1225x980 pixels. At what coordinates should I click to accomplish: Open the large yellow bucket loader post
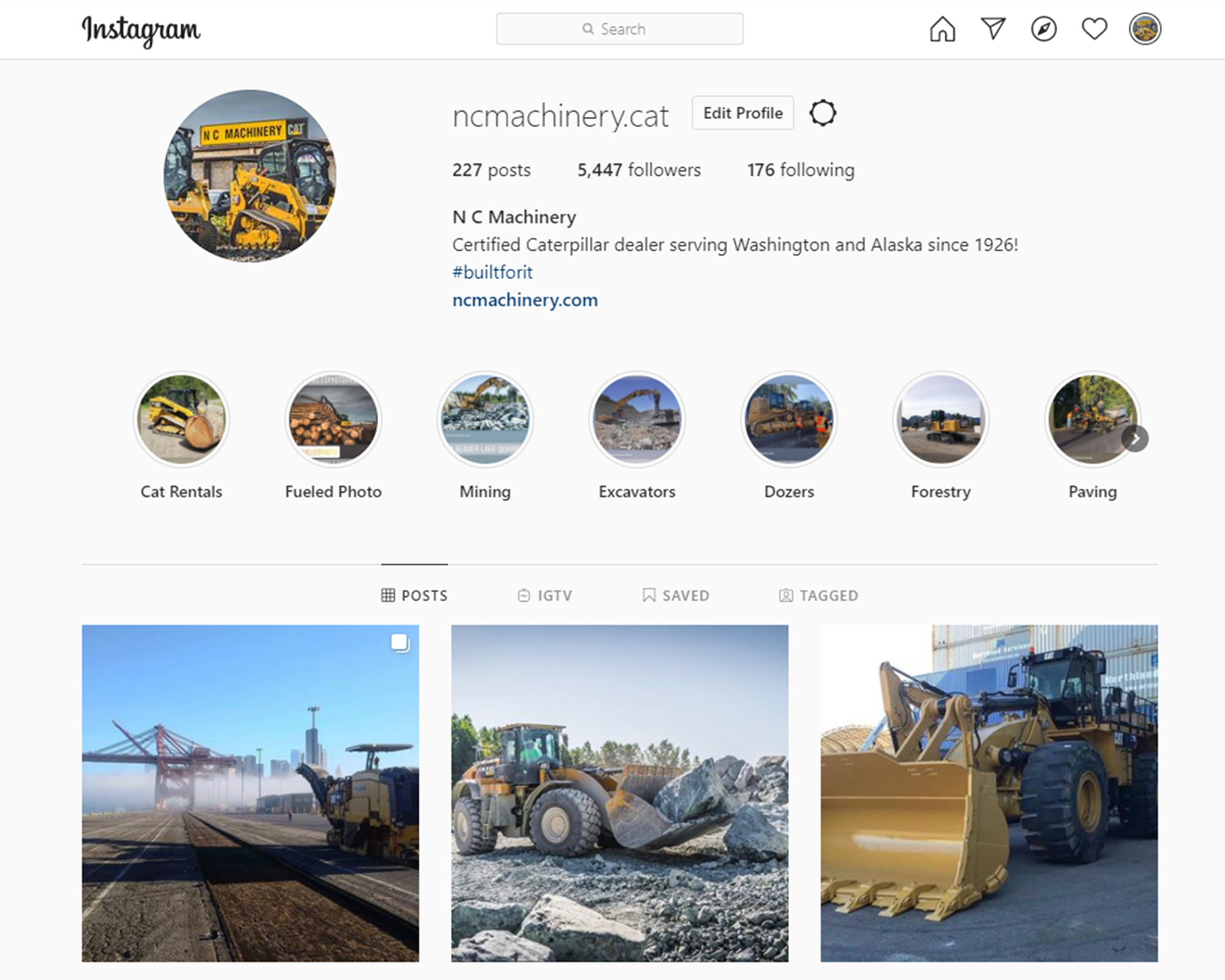(989, 793)
